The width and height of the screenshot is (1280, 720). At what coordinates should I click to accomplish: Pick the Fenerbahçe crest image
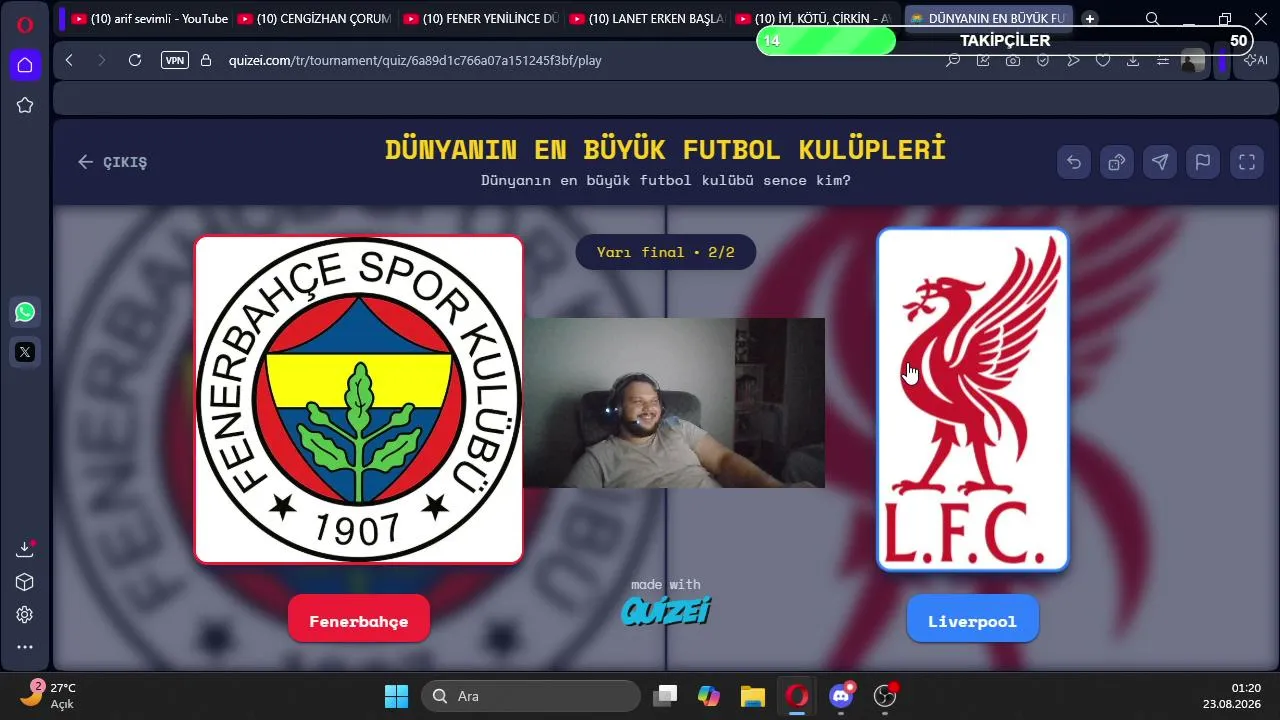(358, 400)
